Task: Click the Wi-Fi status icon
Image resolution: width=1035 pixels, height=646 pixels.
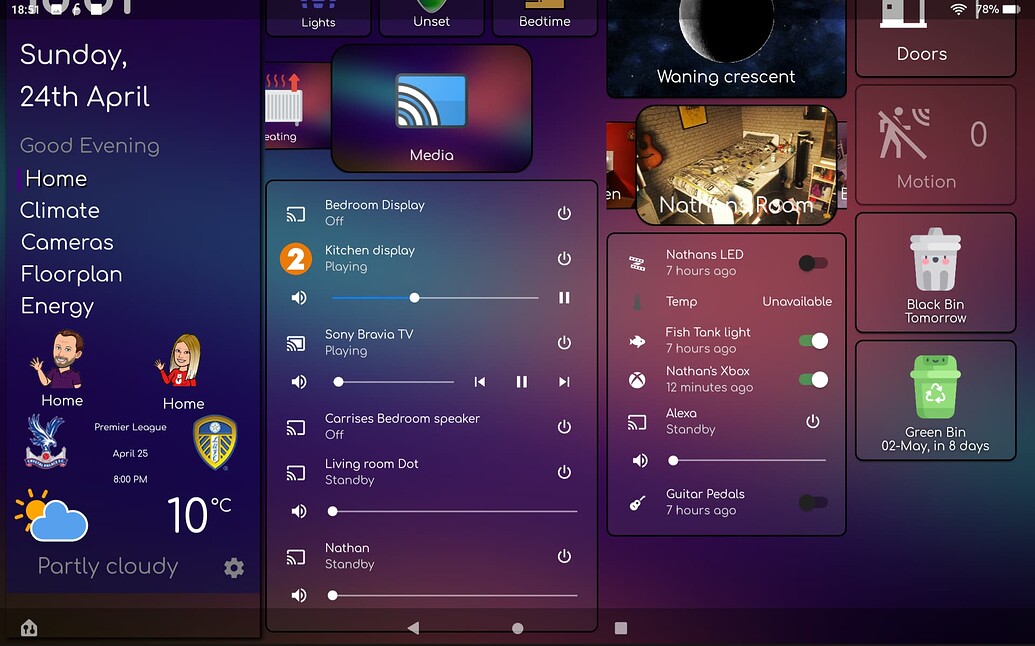Action: pos(959,9)
